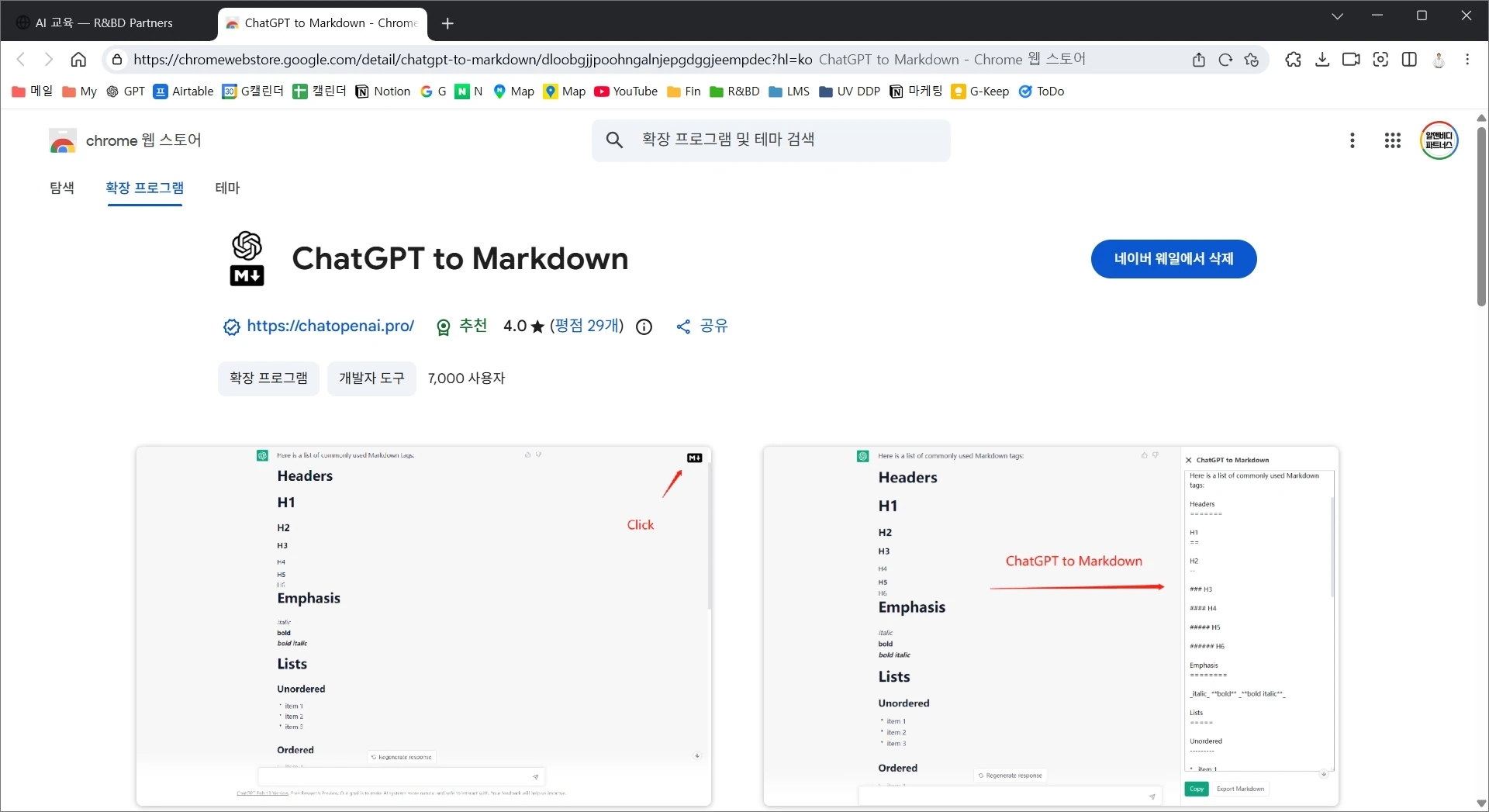Focus the 확장 프로그램 및 테마 검색 field

pos(771,140)
